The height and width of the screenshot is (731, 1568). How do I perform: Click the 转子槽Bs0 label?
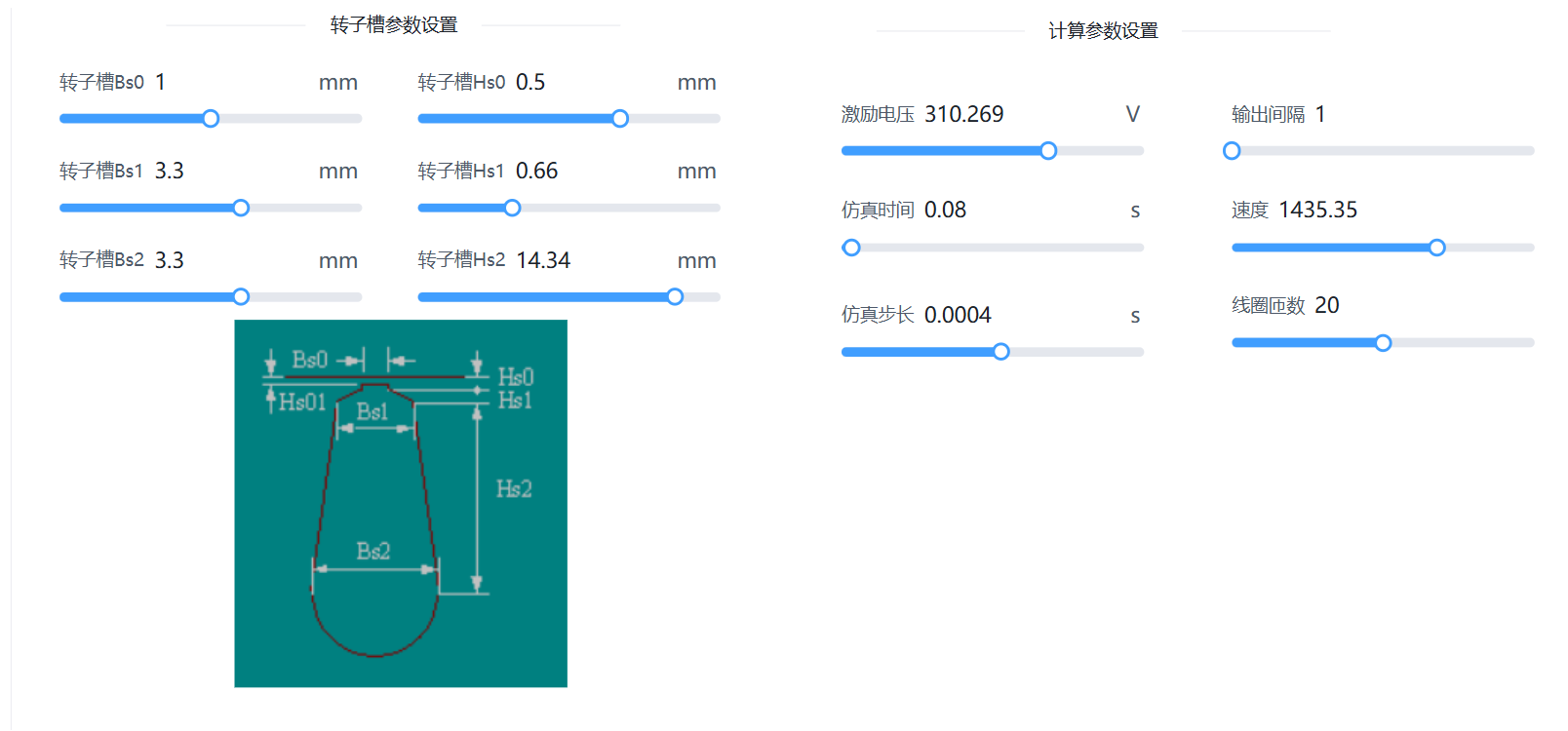pyautogui.click(x=101, y=83)
